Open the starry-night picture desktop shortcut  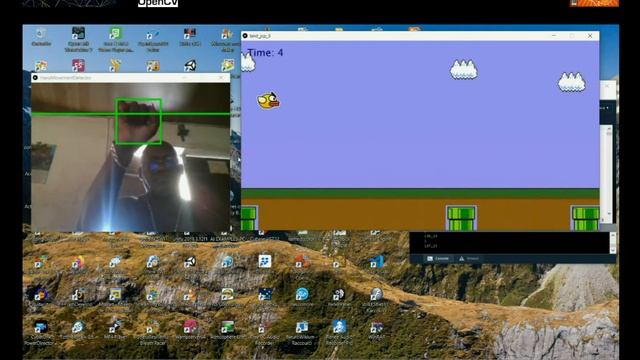point(264,294)
